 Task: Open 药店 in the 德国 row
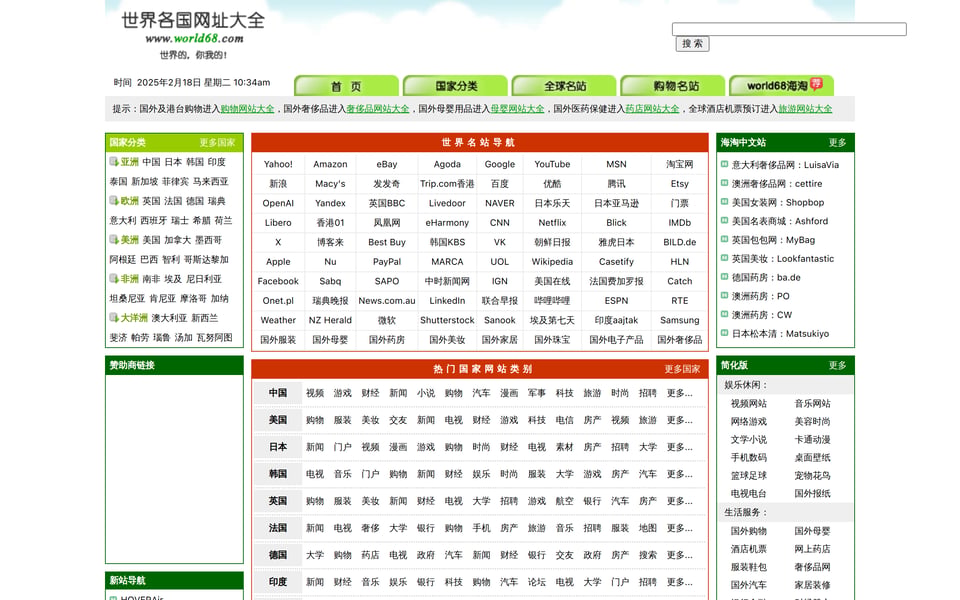[370, 555]
